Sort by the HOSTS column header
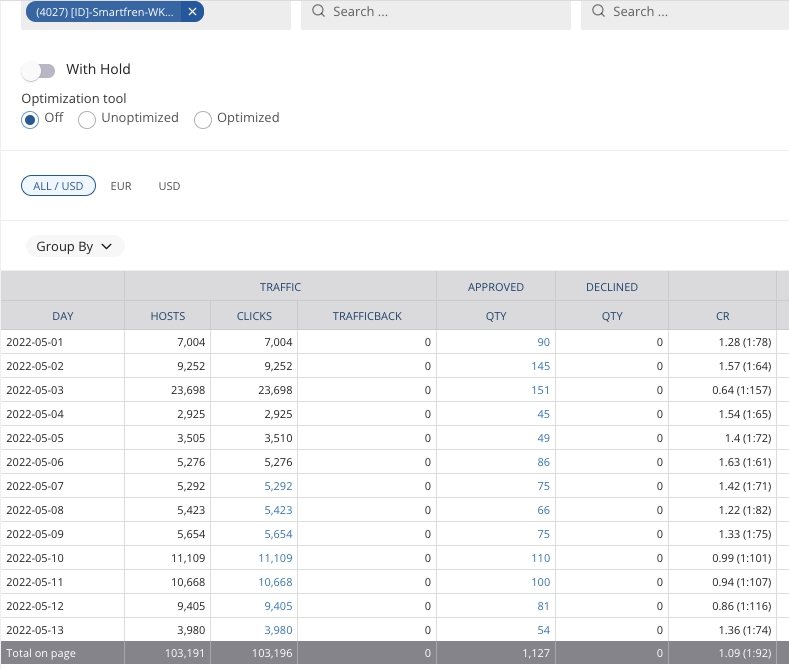 click(168, 316)
